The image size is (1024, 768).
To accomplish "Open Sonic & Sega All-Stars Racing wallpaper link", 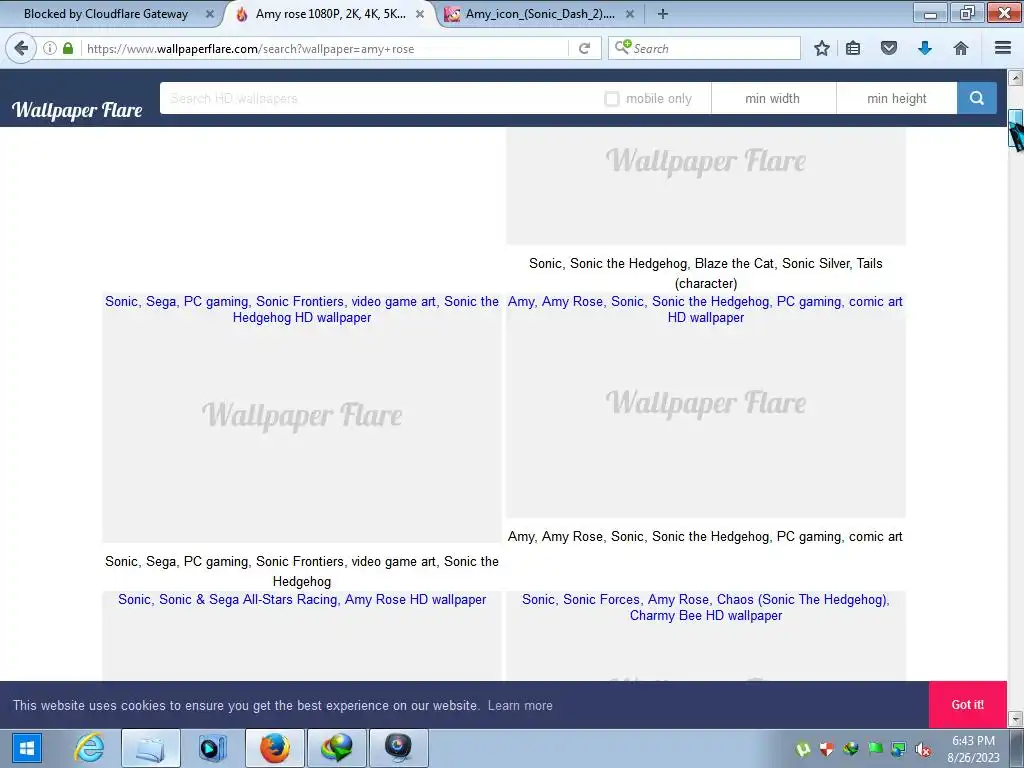I will pos(302,600).
